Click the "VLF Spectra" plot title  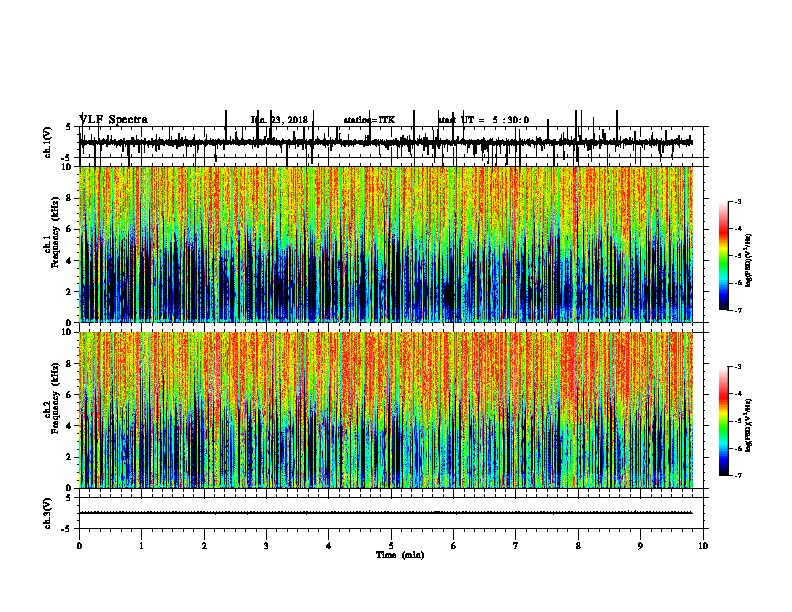tap(113, 120)
